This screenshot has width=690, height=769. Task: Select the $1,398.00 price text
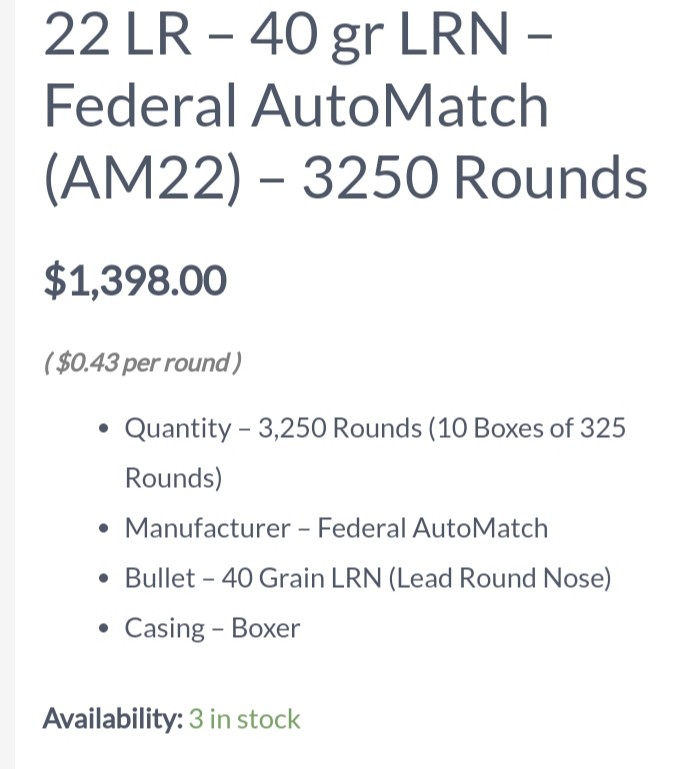pyautogui.click(x=135, y=281)
